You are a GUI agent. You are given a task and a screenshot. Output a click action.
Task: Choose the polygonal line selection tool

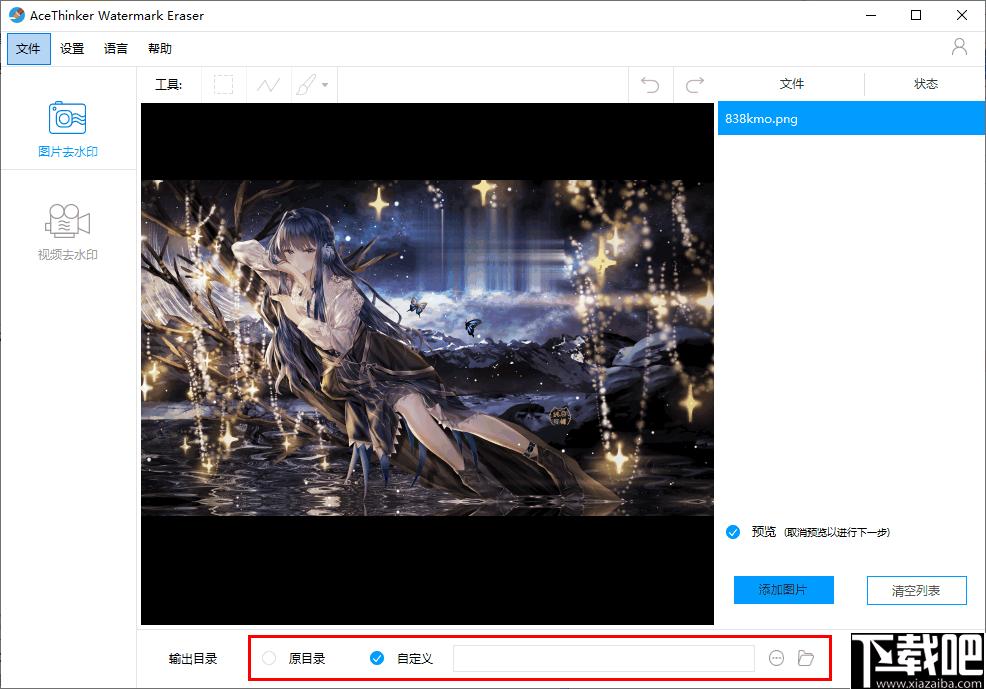pos(269,84)
